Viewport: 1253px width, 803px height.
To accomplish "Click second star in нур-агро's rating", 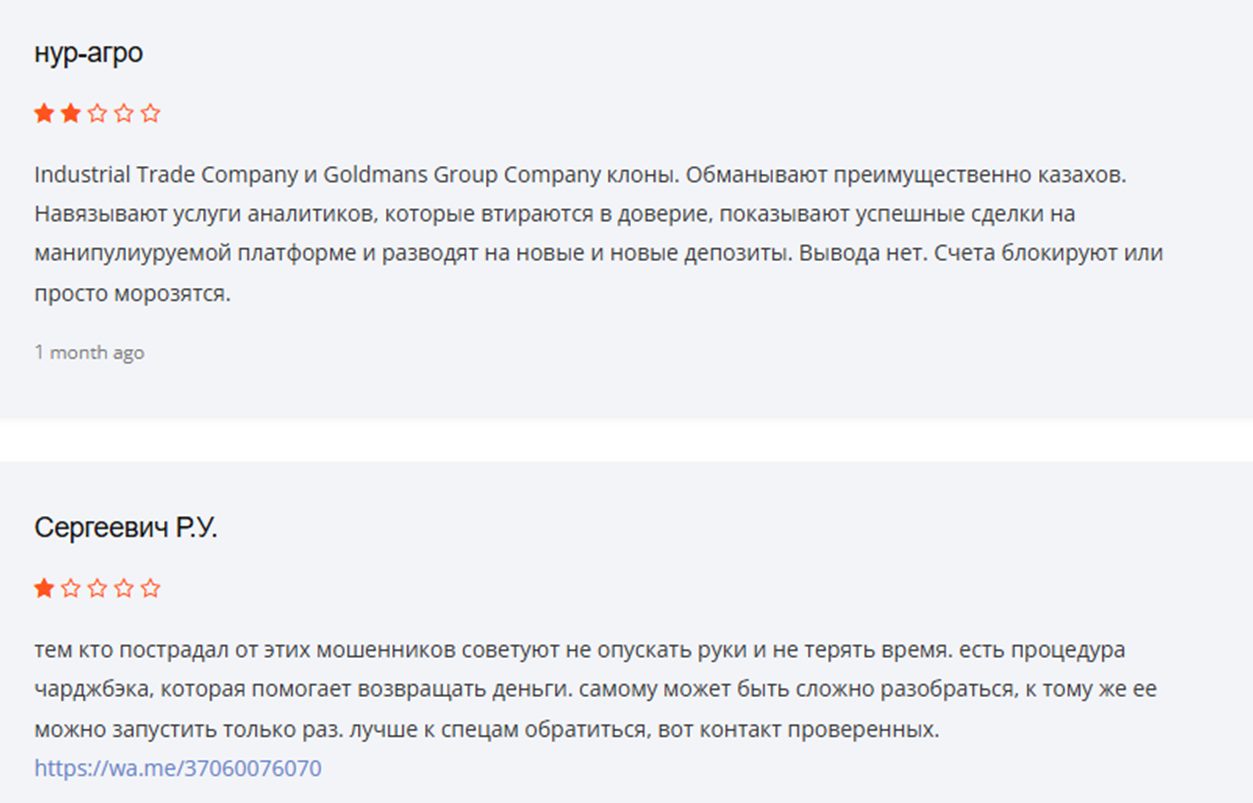I will pyautogui.click(x=70, y=114).
